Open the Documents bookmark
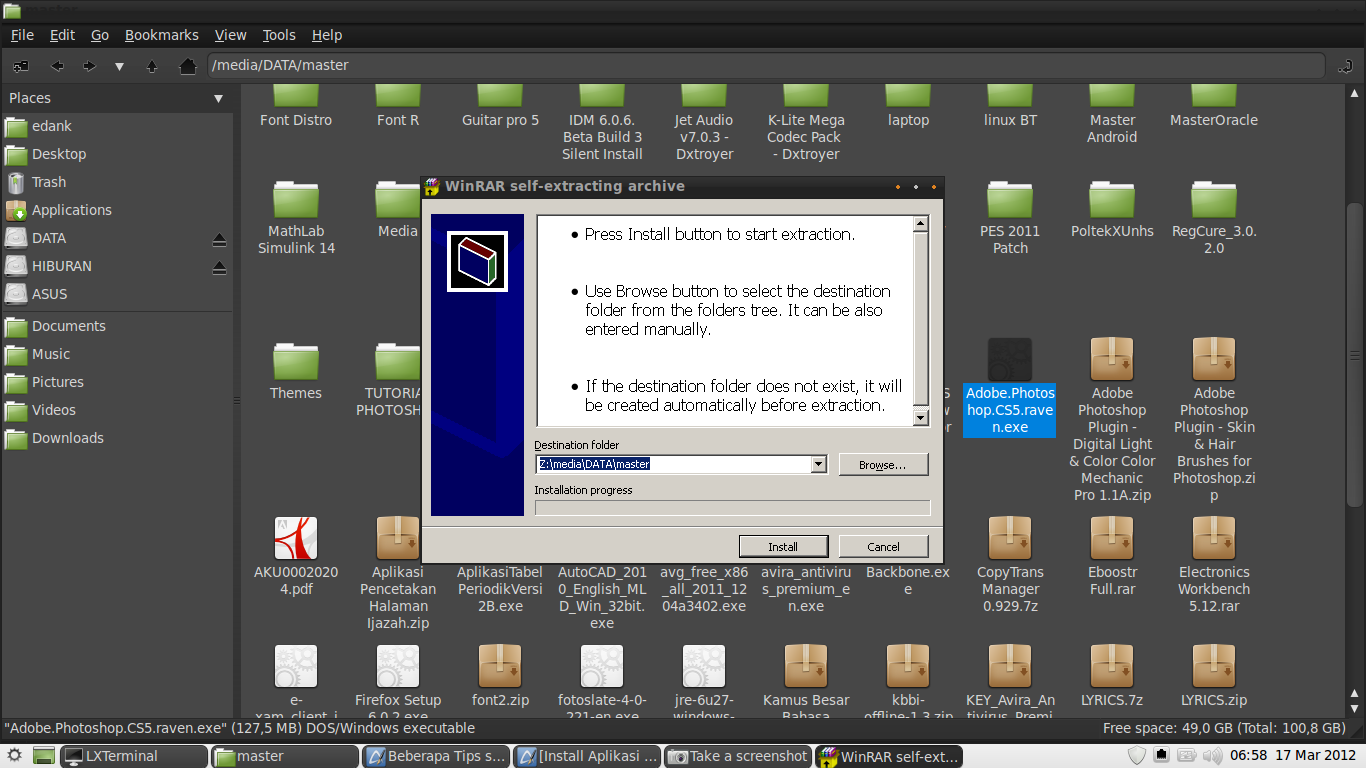This screenshot has height=768, width=1366. coord(117,326)
